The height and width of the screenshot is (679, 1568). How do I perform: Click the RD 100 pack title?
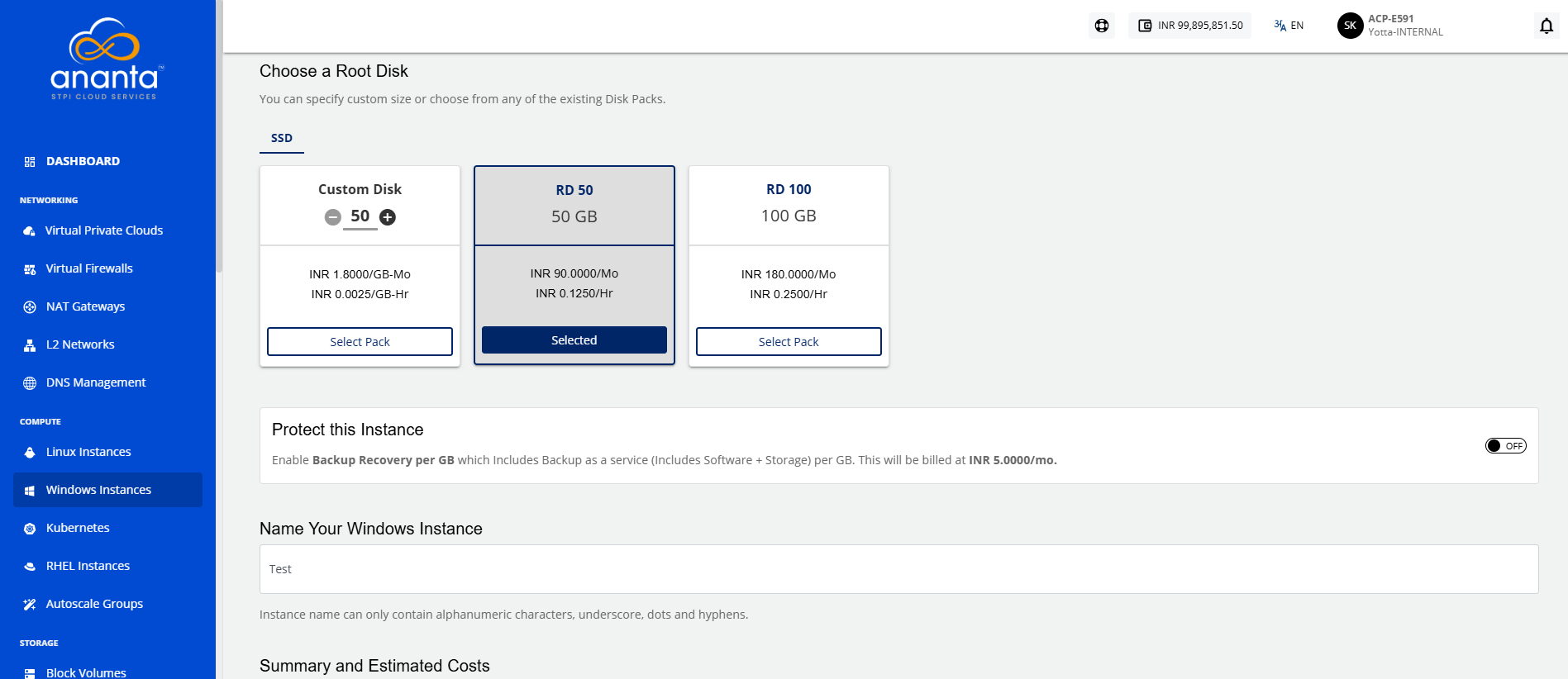pyautogui.click(x=789, y=189)
